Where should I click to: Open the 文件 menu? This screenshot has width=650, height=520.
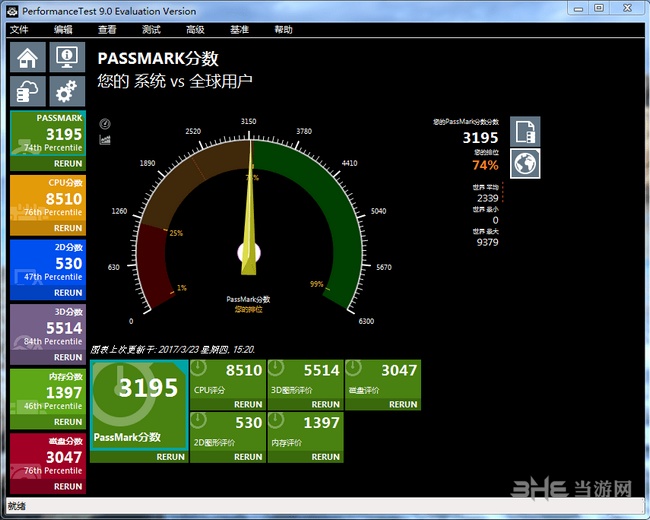pos(19,29)
